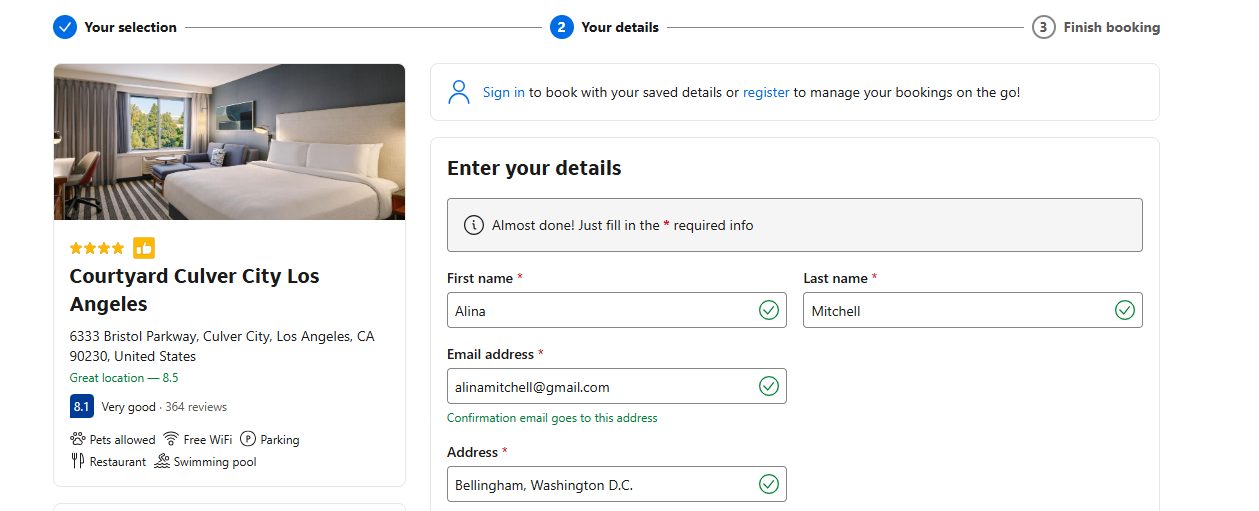Click the Email address input field
This screenshot has height=511, width=1259.
617,386
